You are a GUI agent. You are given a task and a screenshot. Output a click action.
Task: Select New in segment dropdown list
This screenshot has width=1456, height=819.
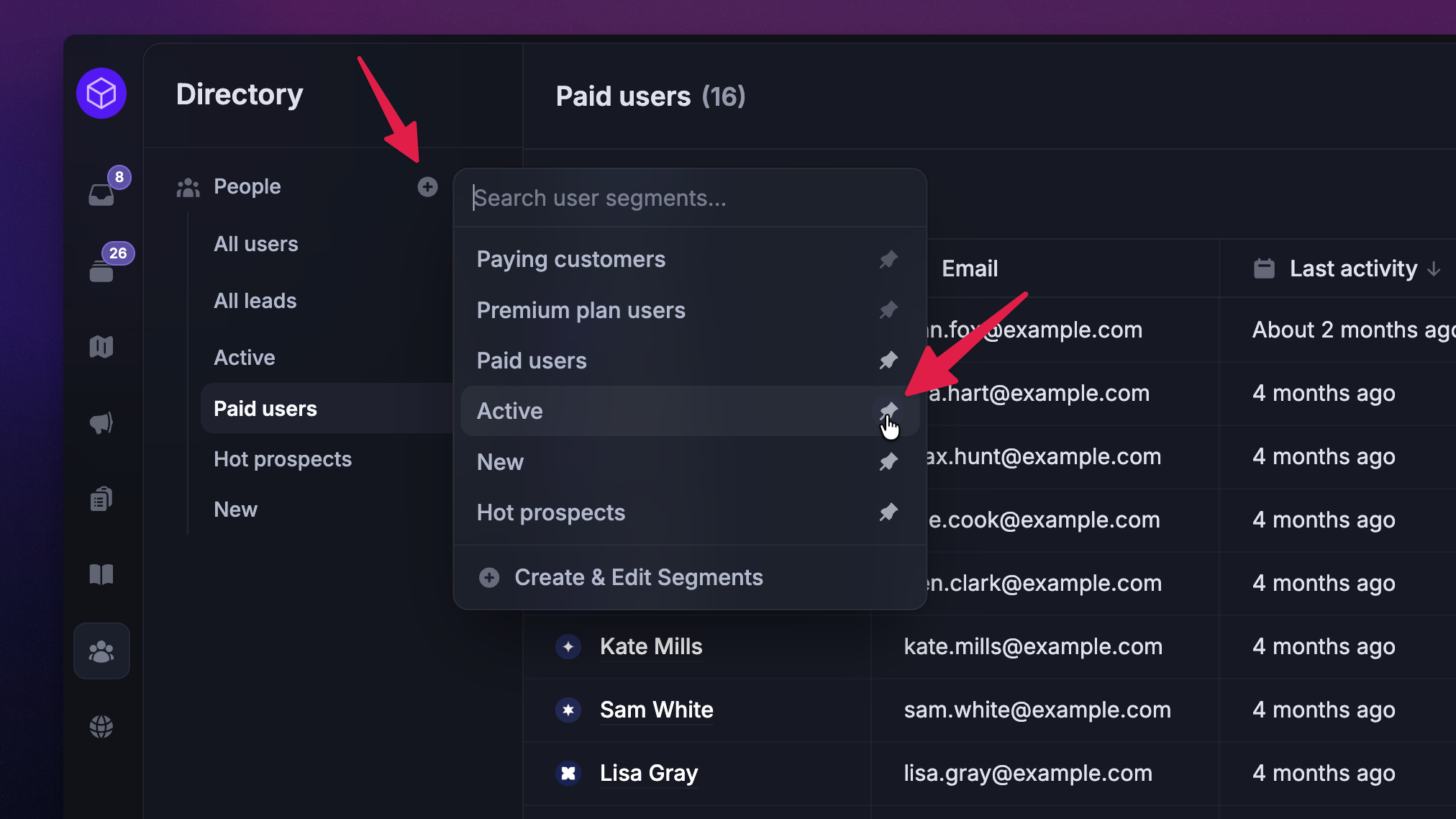coord(501,462)
